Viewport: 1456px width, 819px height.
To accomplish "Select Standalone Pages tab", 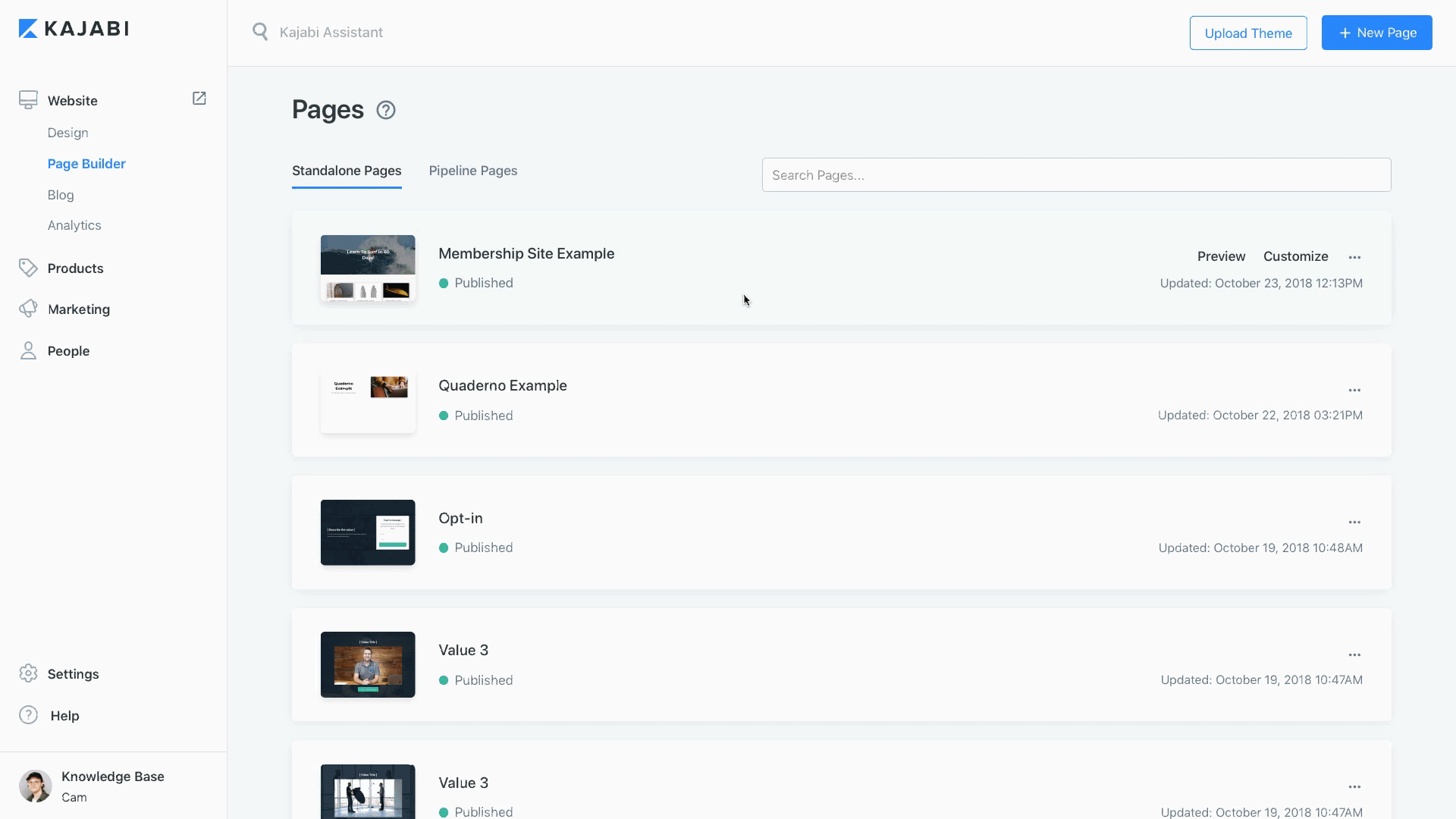I will [x=347, y=171].
